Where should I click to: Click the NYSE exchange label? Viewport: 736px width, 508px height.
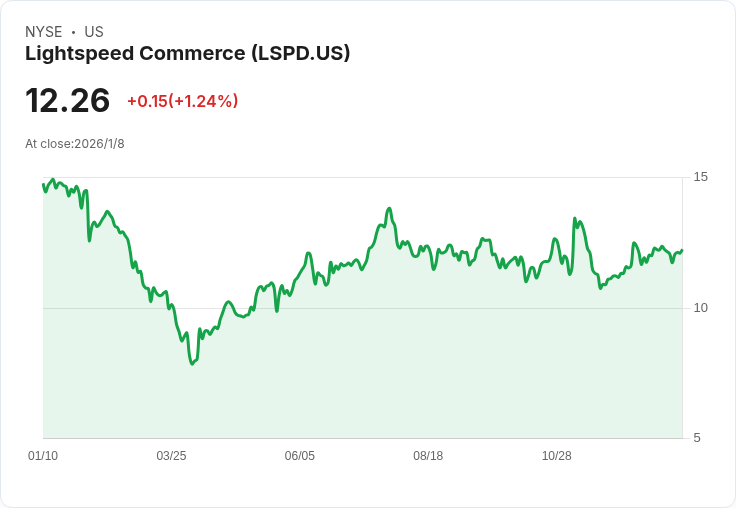44,32
